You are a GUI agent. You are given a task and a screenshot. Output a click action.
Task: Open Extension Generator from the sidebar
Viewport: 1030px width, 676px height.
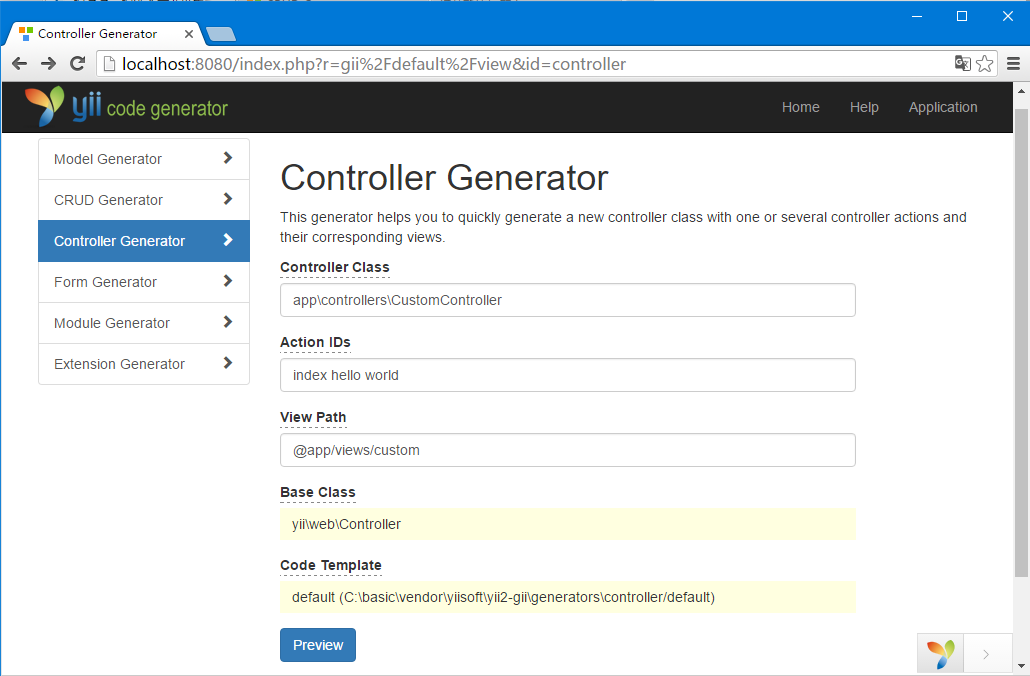[x=144, y=363]
